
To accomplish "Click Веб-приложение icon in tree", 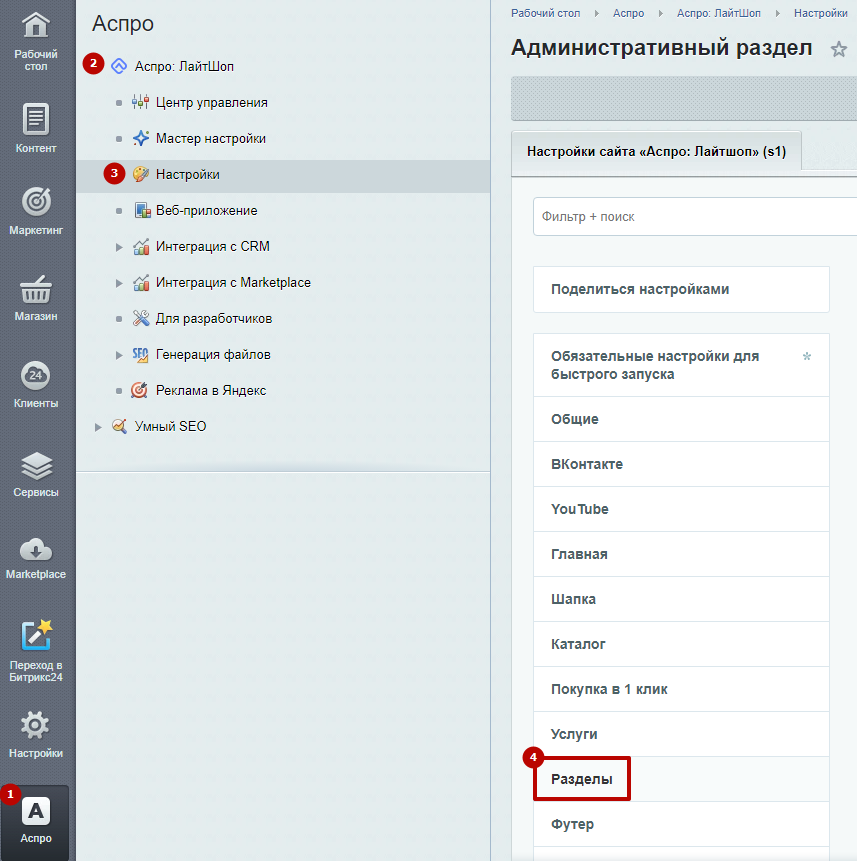I will [142, 210].
